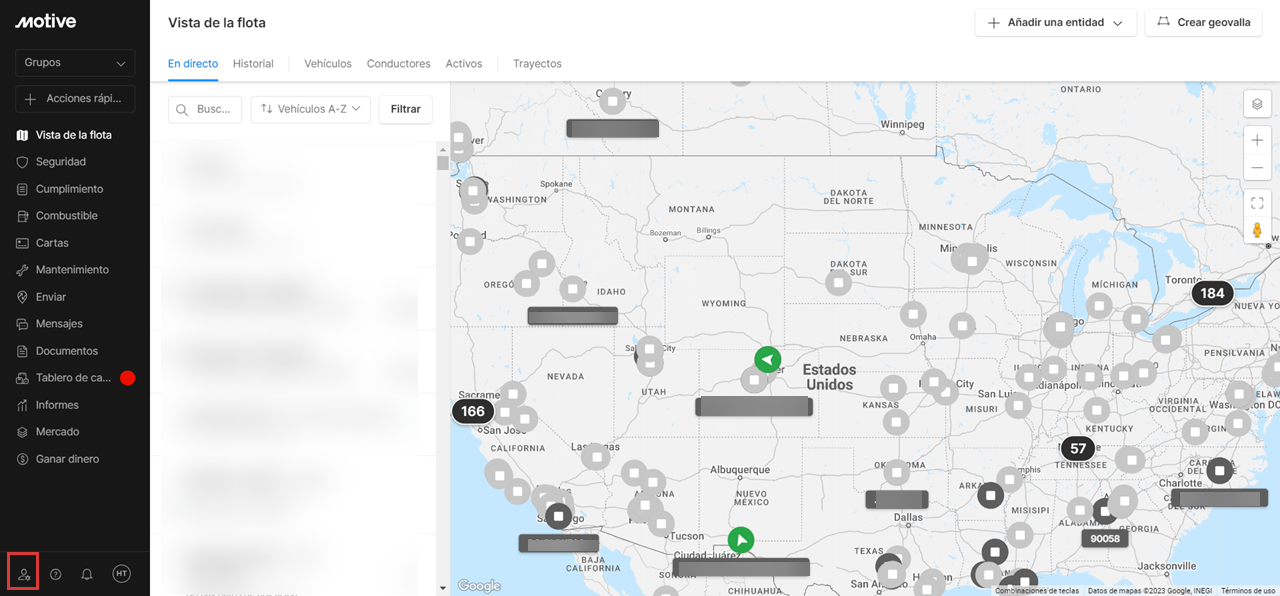Viewport: 1280px width, 596px height.
Task: Expand the Añadir una entidad dropdown
Action: (x=1055, y=23)
